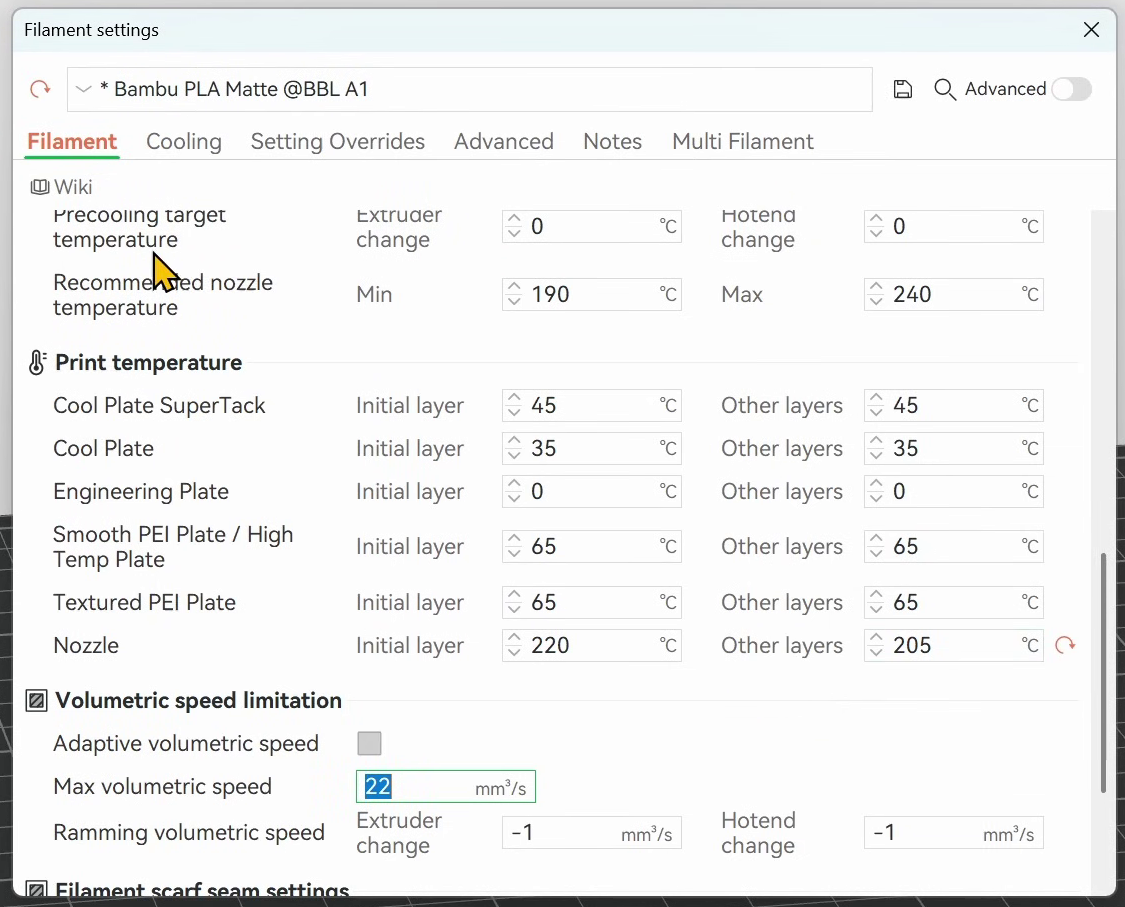This screenshot has width=1125, height=907.
Task: Open the Notes tab
Action: click(x=612, y=141)
